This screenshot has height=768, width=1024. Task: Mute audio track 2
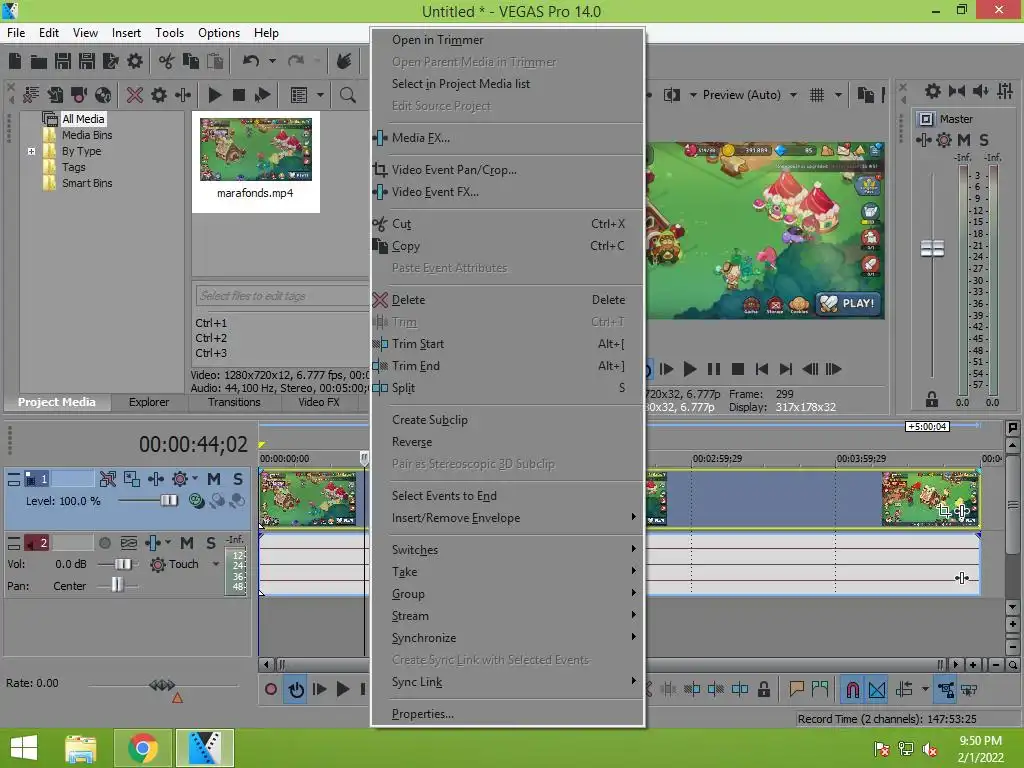click(x=187, y=543)
